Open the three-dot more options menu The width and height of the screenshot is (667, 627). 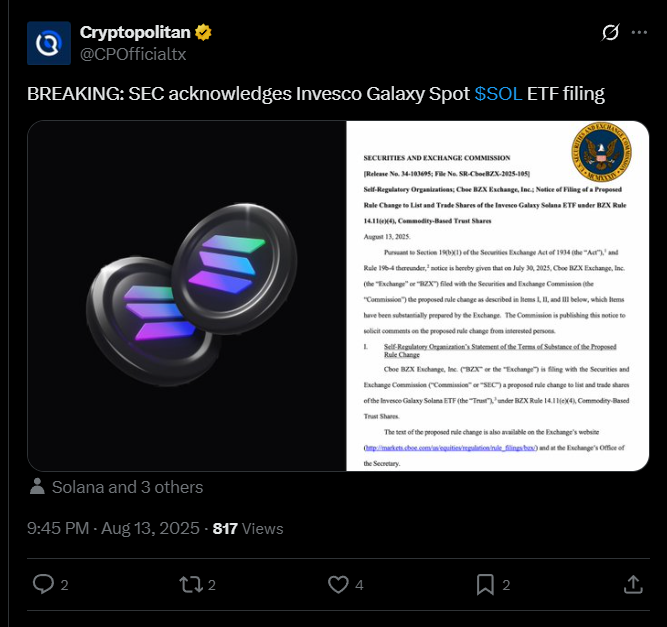(x=639, y=32)
